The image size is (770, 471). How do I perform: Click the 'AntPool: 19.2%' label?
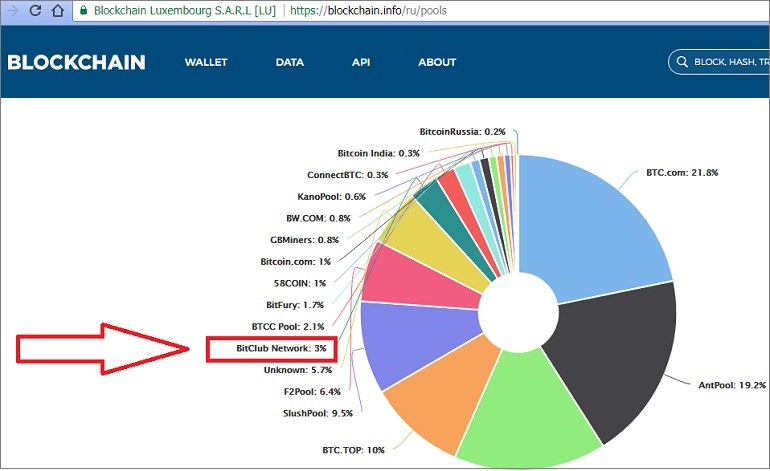click(732, 385)
